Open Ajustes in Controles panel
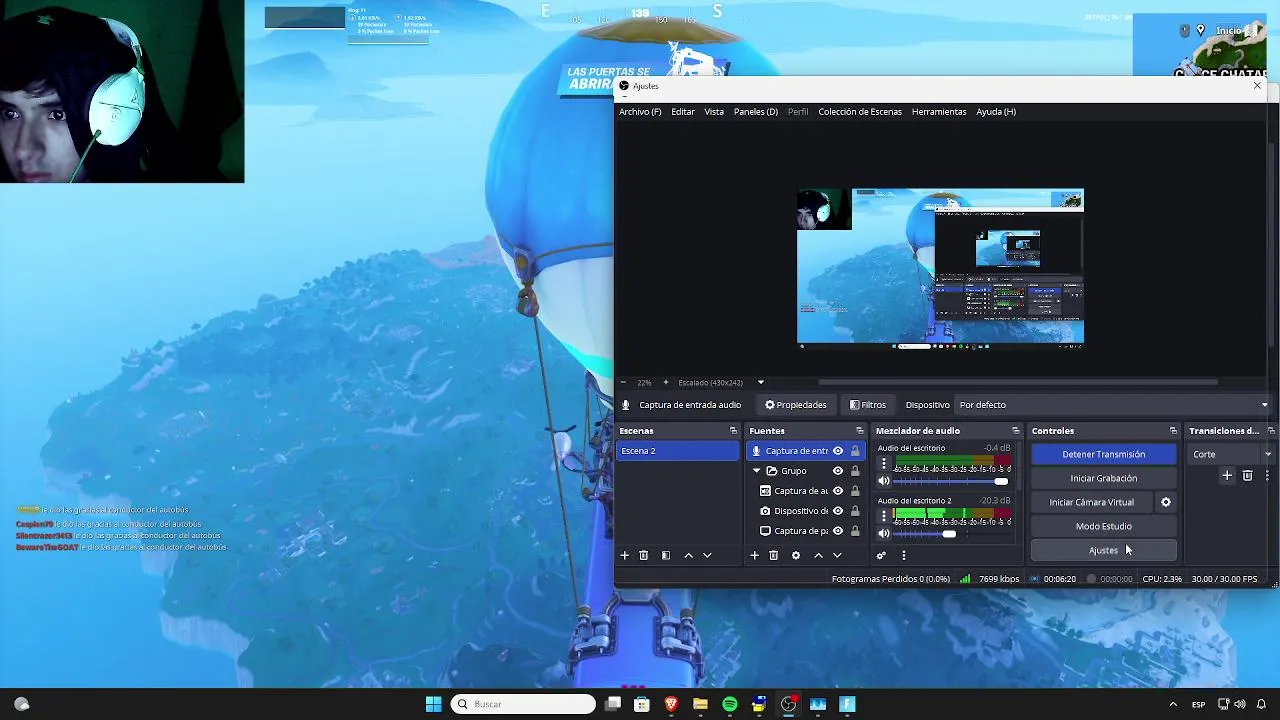Screen dimensions: 1280x720 [x=1104, y=550]
